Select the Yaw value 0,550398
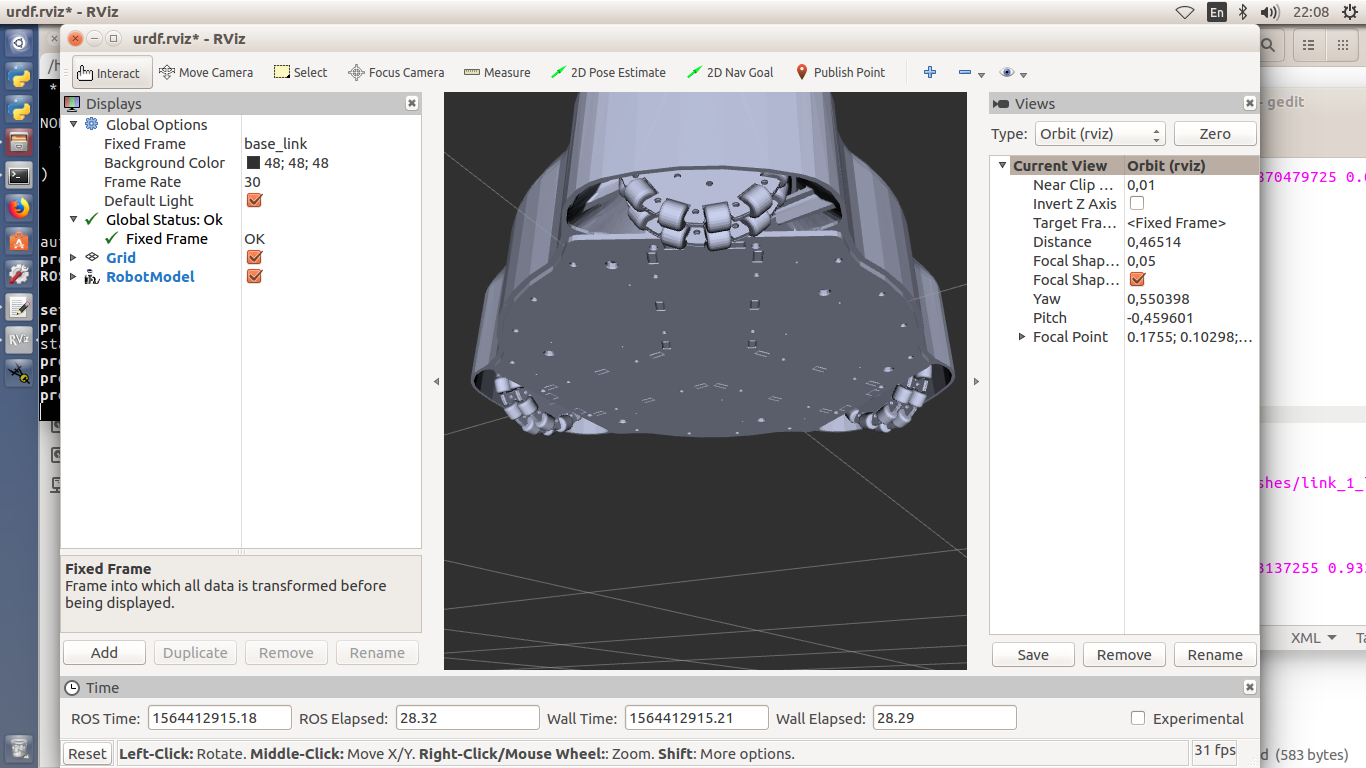This screenshot has height=768, width=1366. 1158,298
